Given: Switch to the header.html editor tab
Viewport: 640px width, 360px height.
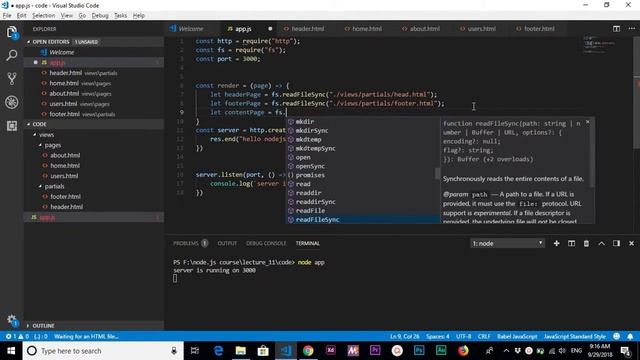Looking at the screenshot, I should [308, 29].
